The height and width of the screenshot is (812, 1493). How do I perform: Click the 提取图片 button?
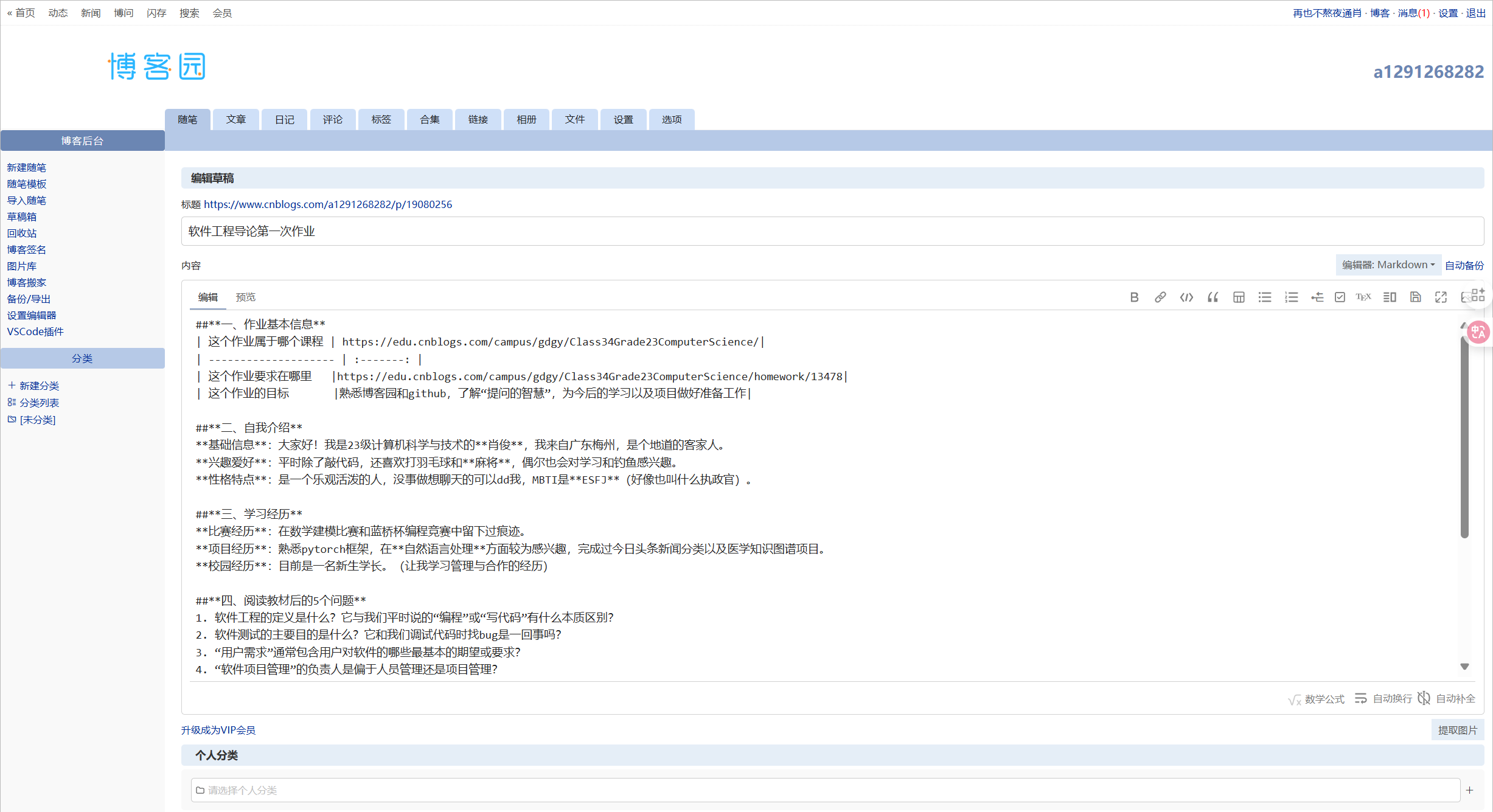point(1457,730)
